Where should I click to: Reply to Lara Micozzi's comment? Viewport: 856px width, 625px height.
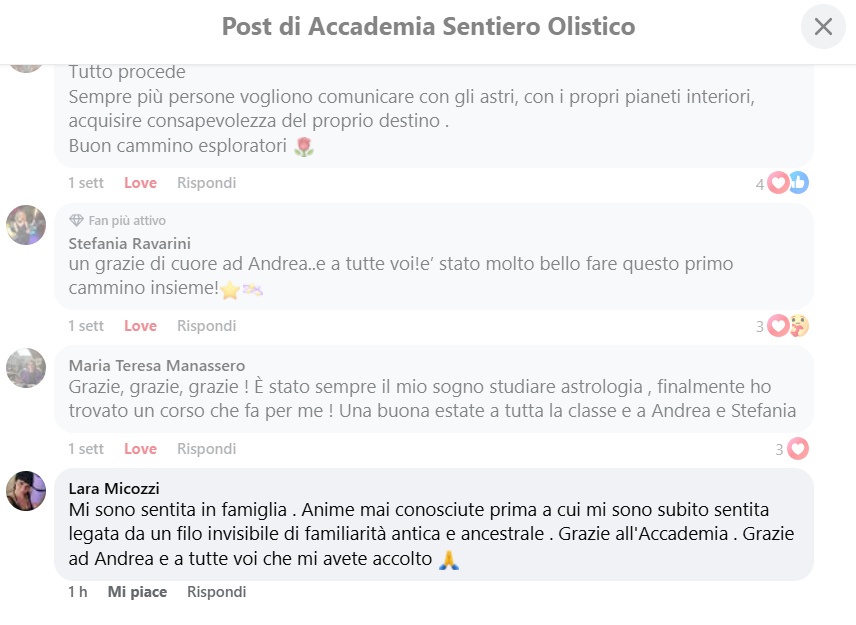click(216, 592)
